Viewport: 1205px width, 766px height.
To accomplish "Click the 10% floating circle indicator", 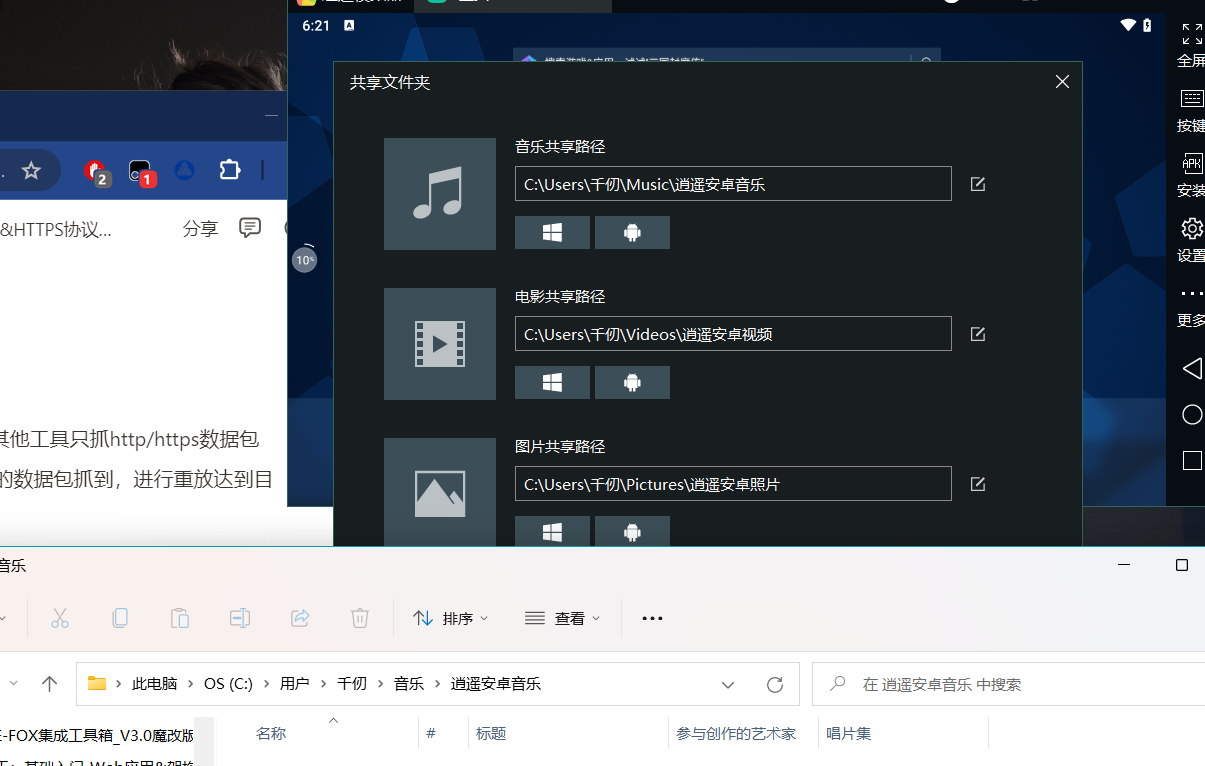I will pyautogui.click(x=305, y=259).
